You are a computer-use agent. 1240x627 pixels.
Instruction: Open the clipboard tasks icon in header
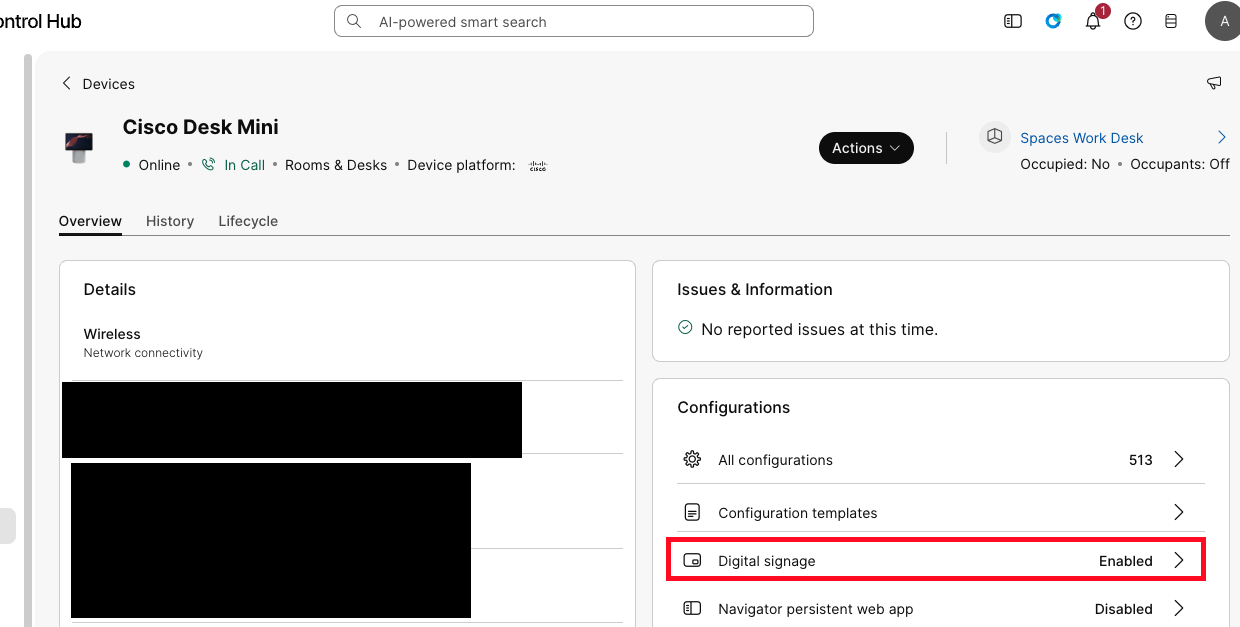click(1171, 21)
